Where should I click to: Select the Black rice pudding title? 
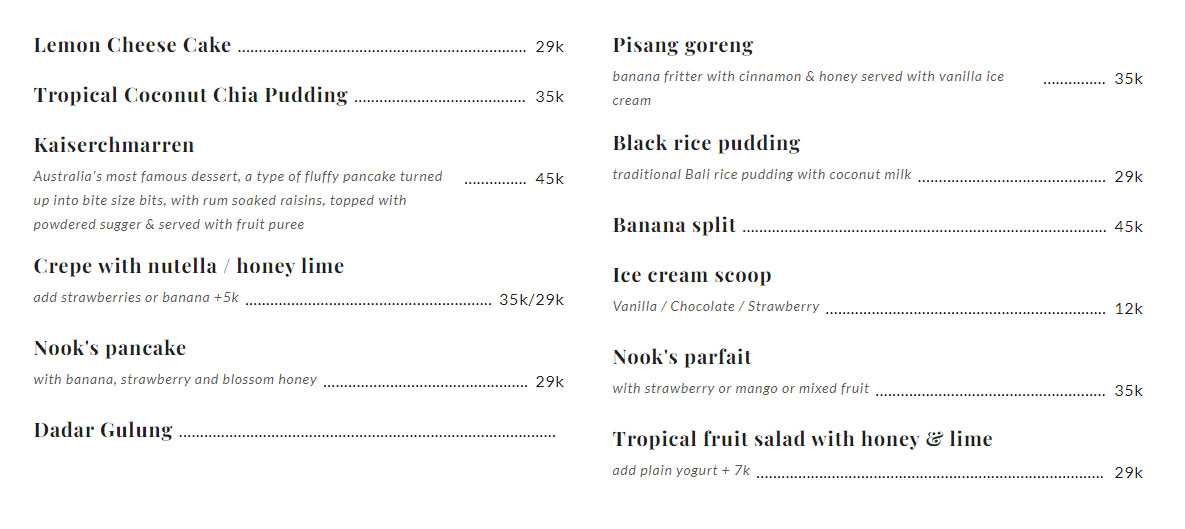pos(706,143)
